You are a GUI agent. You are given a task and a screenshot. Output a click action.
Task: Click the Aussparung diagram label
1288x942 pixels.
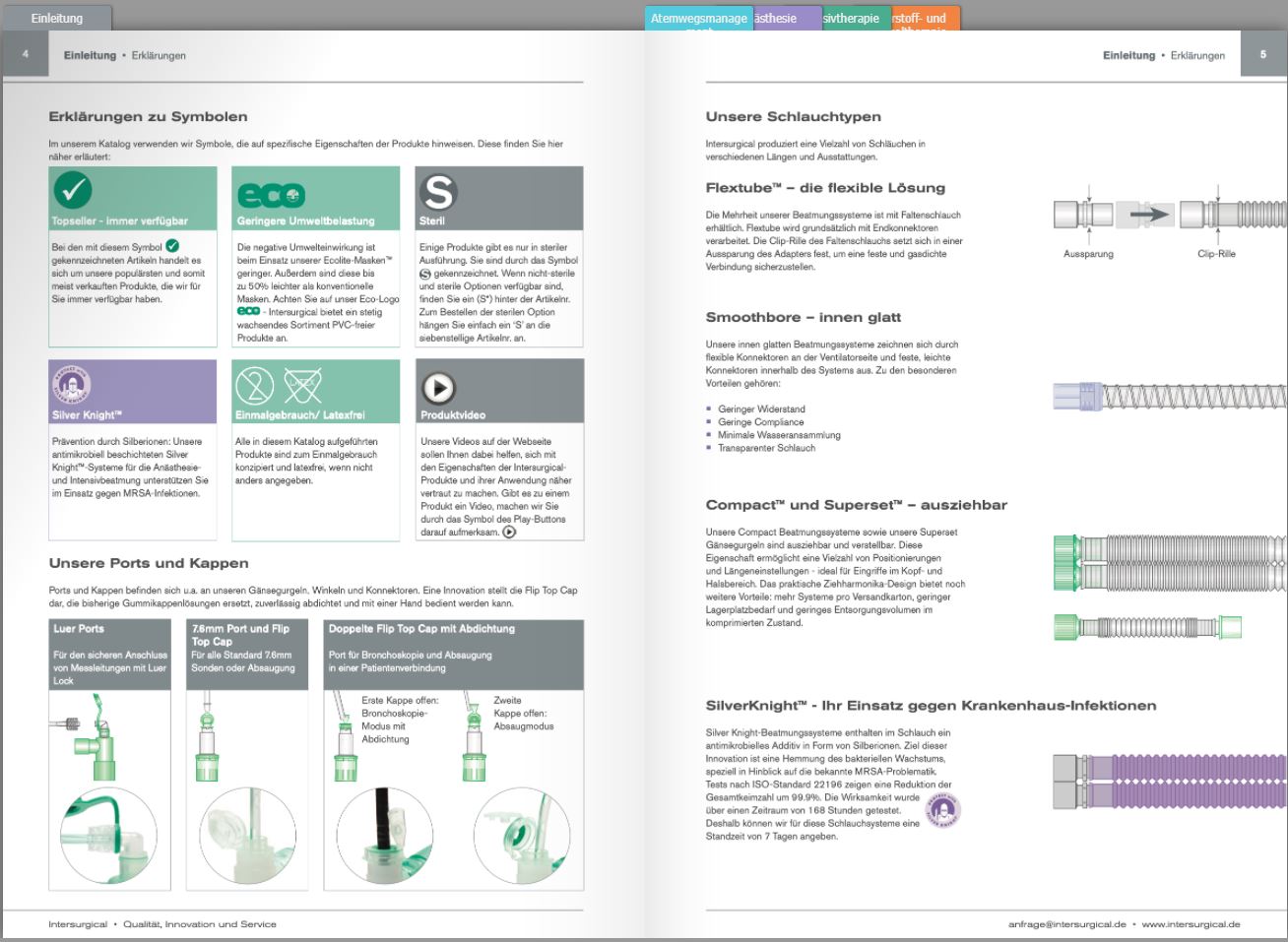(x=1088, y=254)
